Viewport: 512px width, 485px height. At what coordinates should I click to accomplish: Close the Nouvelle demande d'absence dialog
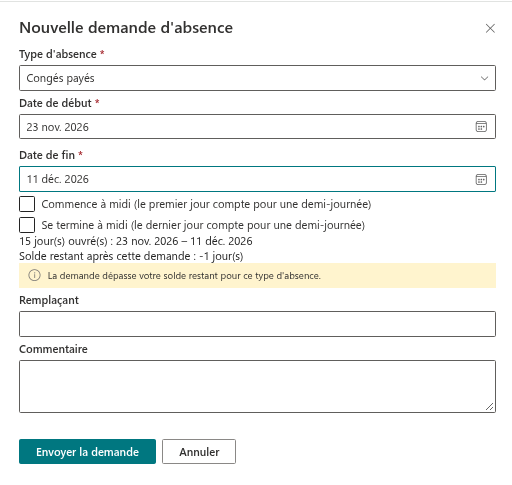click(x=490, y=28)
